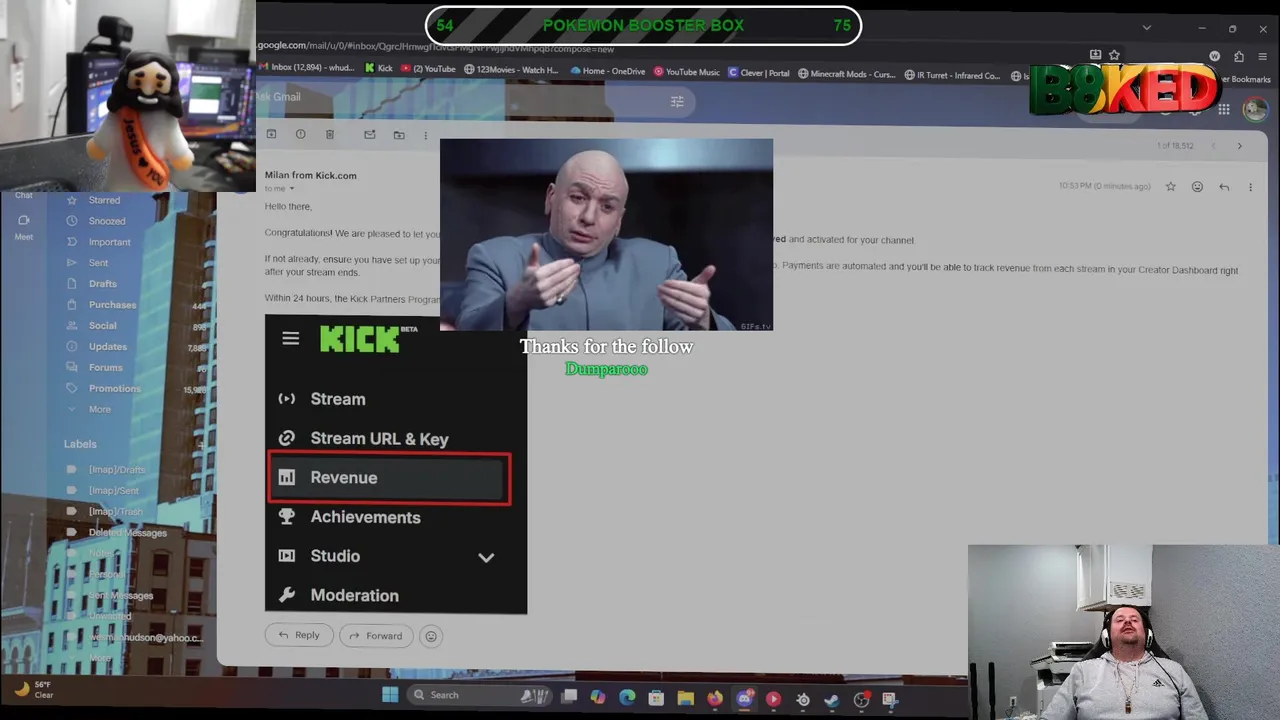Open the YouTube Music bookmark

pyautogui.click(x=686, y=72)
